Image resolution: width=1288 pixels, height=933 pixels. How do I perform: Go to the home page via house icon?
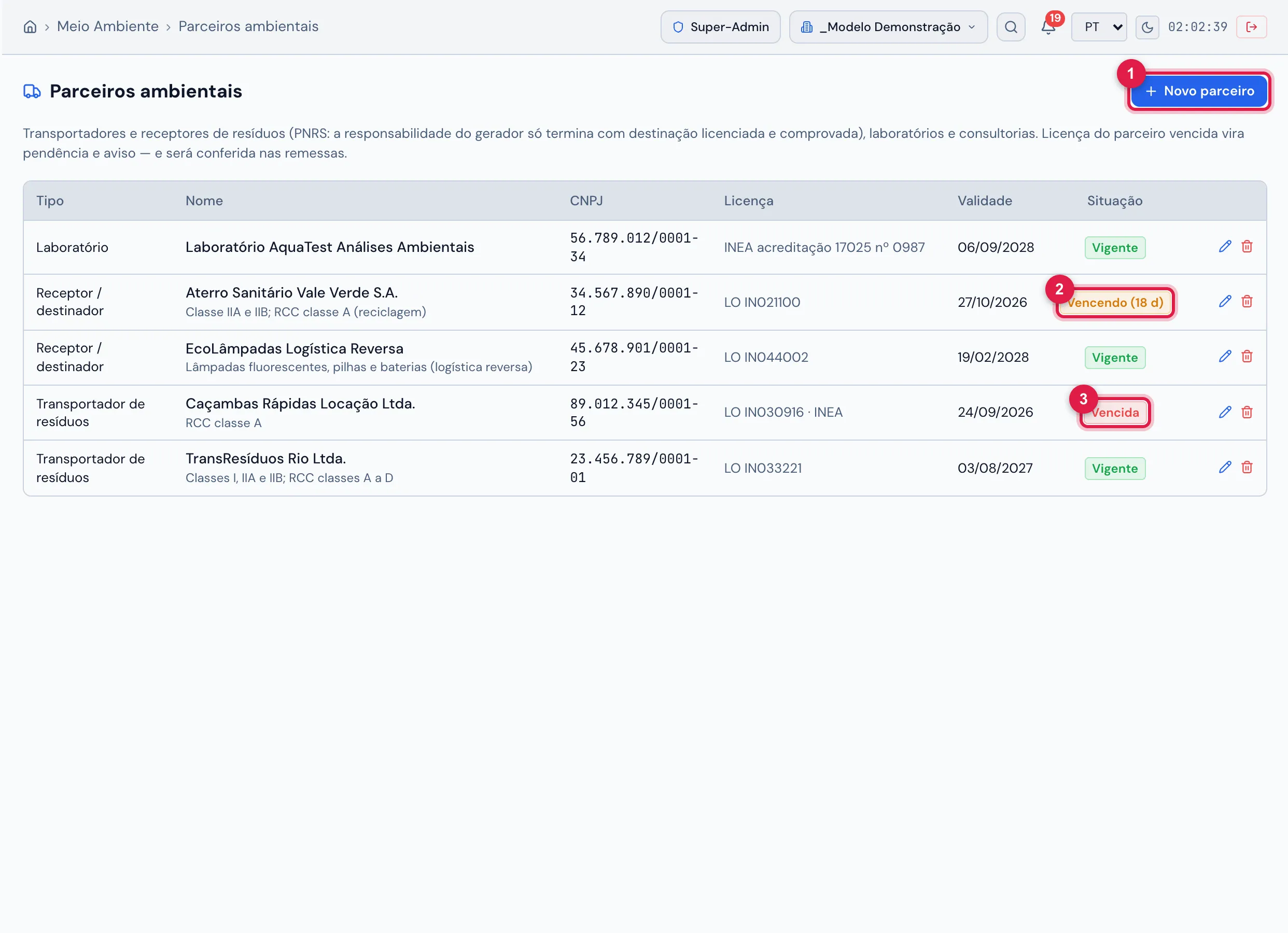point(30,26)
